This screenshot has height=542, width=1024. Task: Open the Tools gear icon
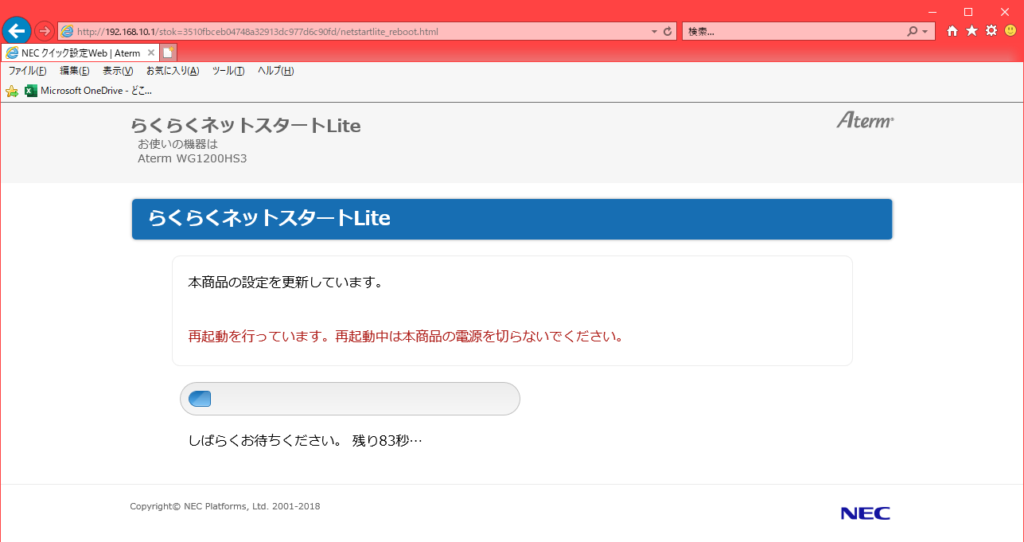(x=991, y=31)
